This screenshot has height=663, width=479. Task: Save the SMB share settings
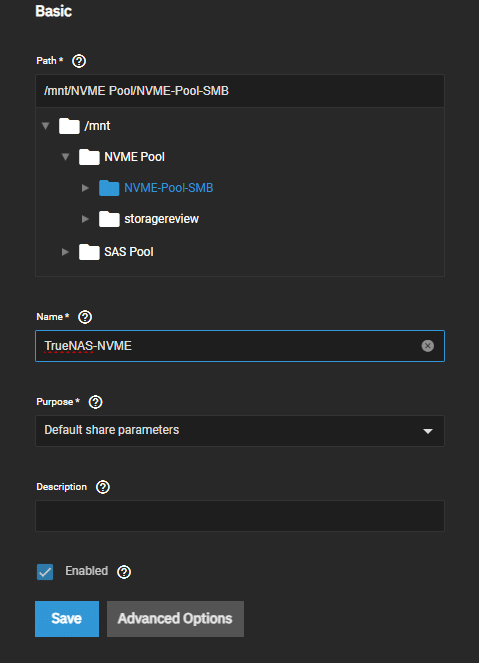point(67,619)
